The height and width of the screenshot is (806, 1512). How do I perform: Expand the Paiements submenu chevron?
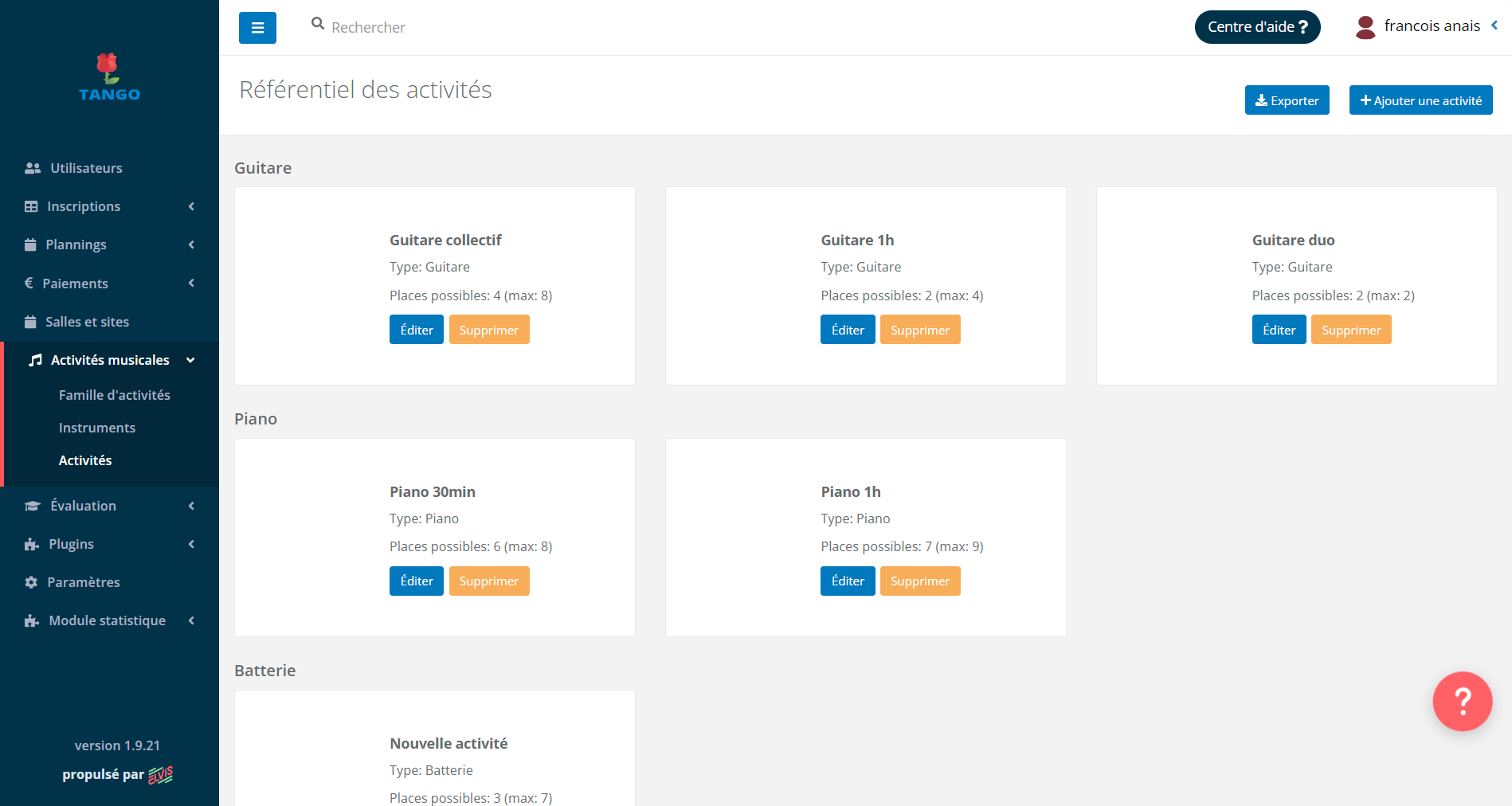pos(191,283)
